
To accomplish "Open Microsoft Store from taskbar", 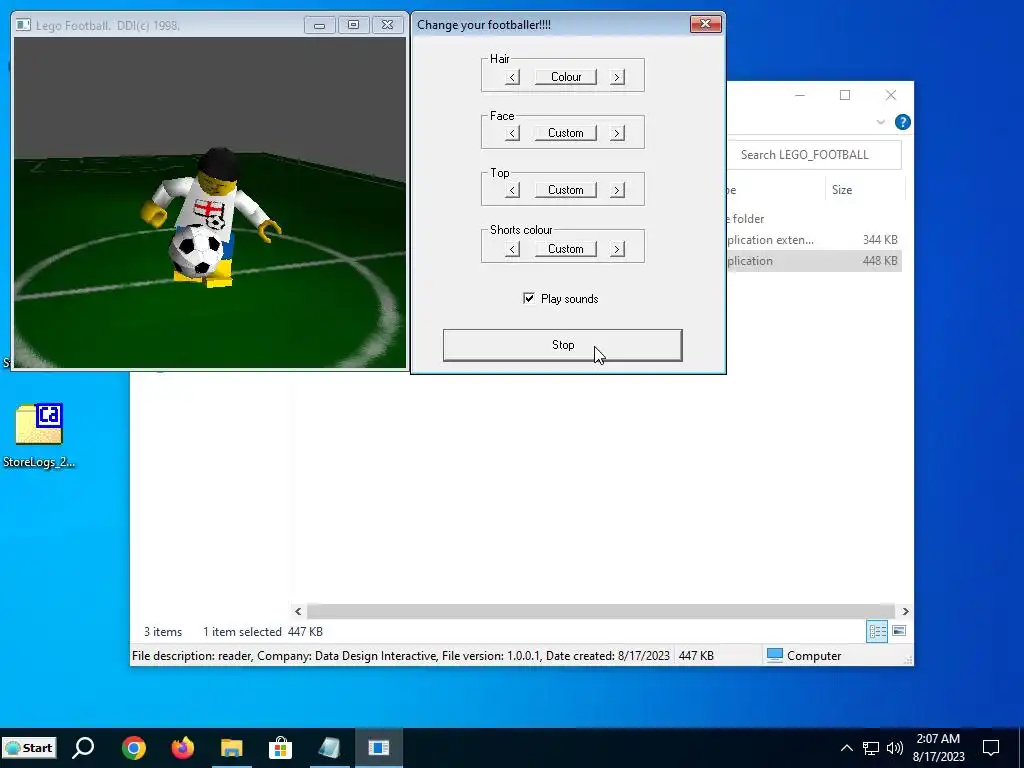I will tap(280, 748).
